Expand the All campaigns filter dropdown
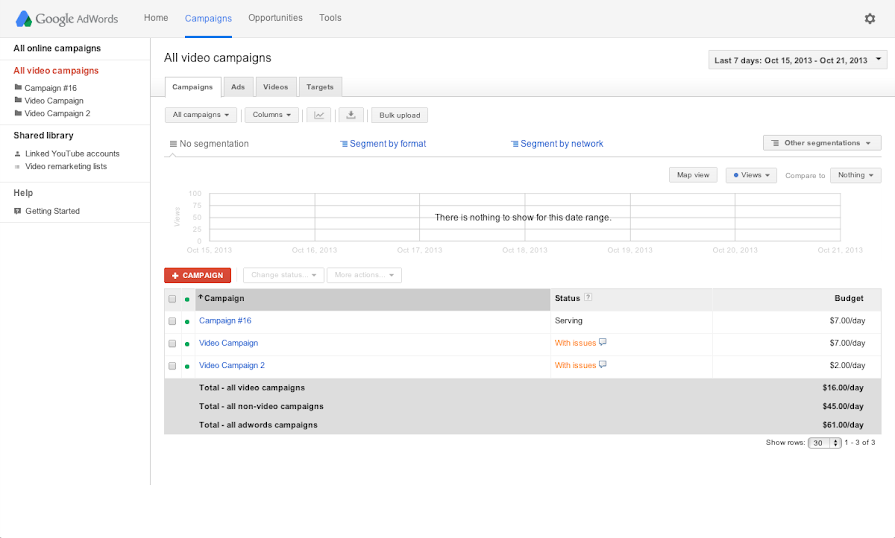895x538 pixels. [x=200, y=115]
